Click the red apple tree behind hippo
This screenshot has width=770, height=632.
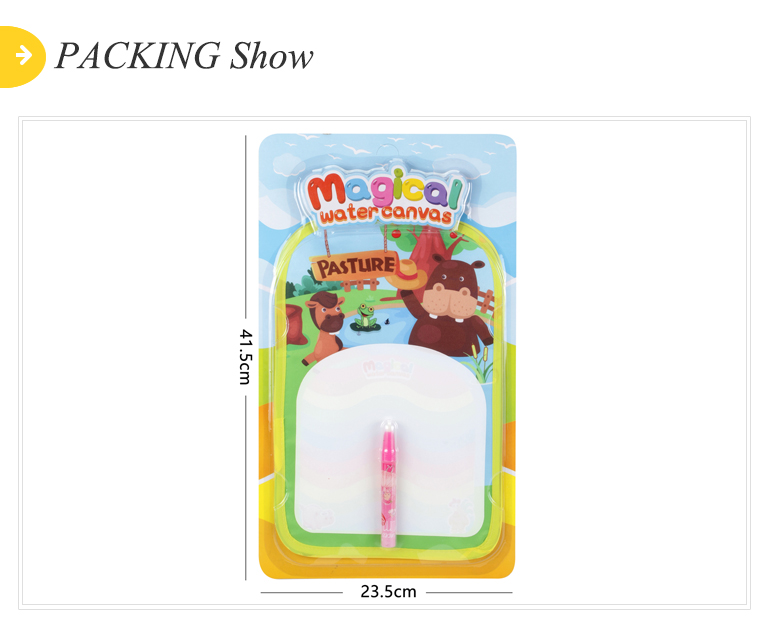pos(426,244)
